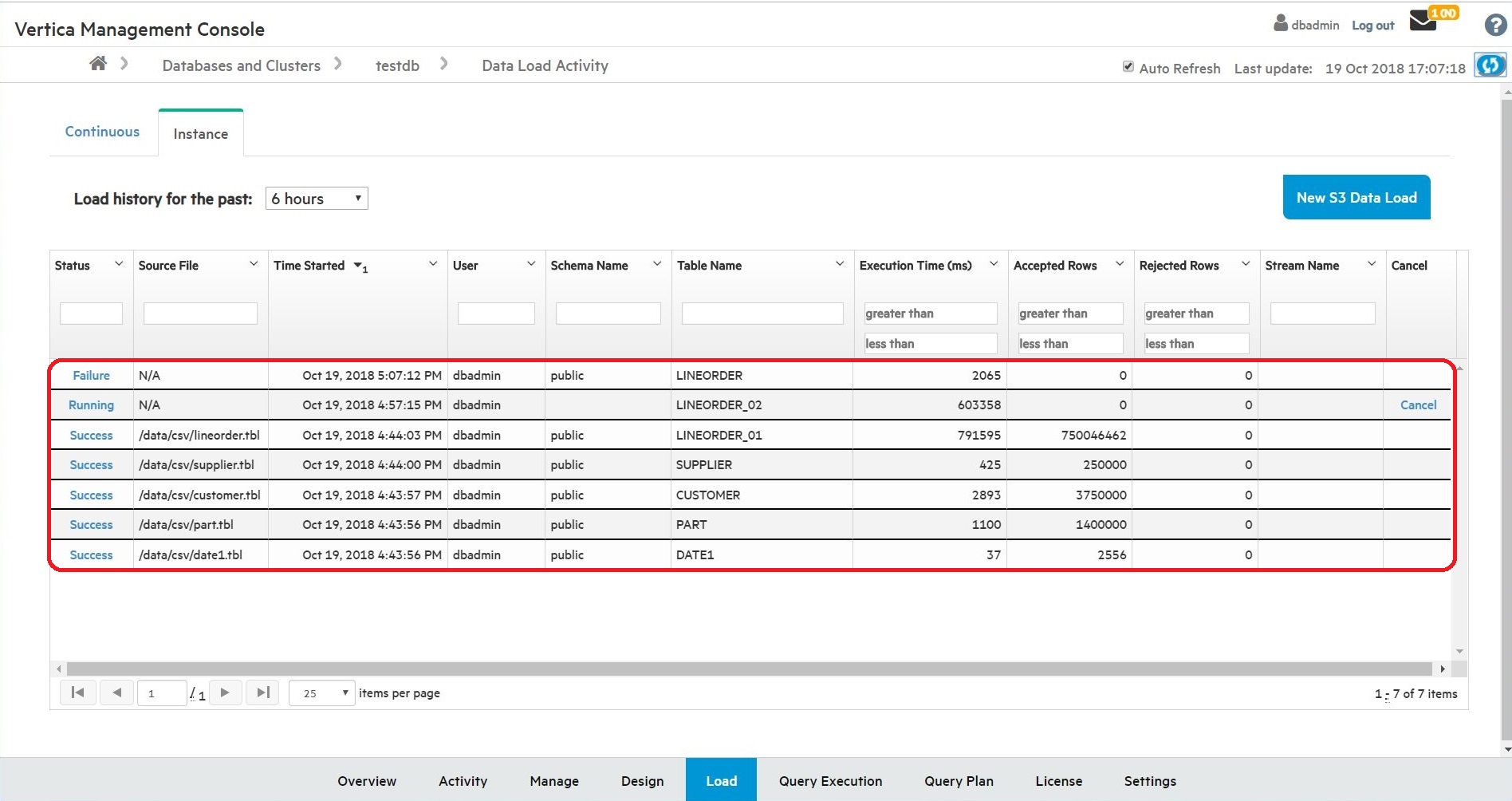This screenshot has width=1512, height=801.
Task: Switch to the Continuous tab
Action: 102,132
